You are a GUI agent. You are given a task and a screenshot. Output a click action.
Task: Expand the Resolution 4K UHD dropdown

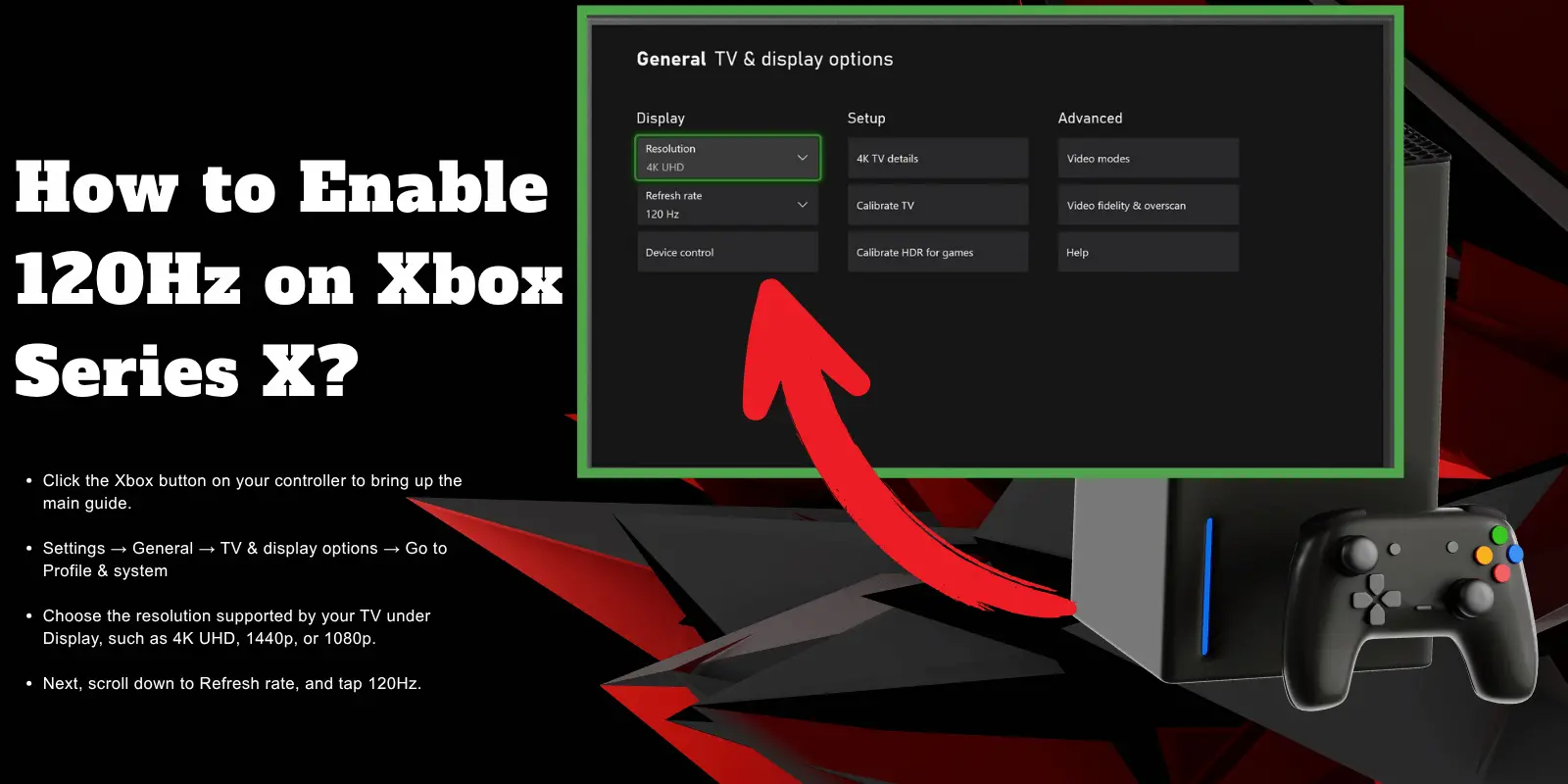coord(727,158)
